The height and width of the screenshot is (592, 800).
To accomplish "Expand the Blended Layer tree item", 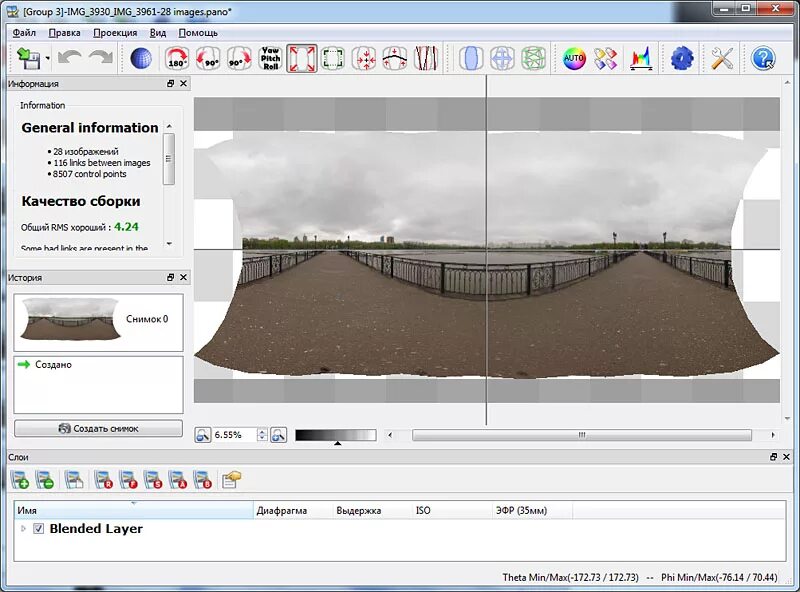I will click(x=23, y=529).
